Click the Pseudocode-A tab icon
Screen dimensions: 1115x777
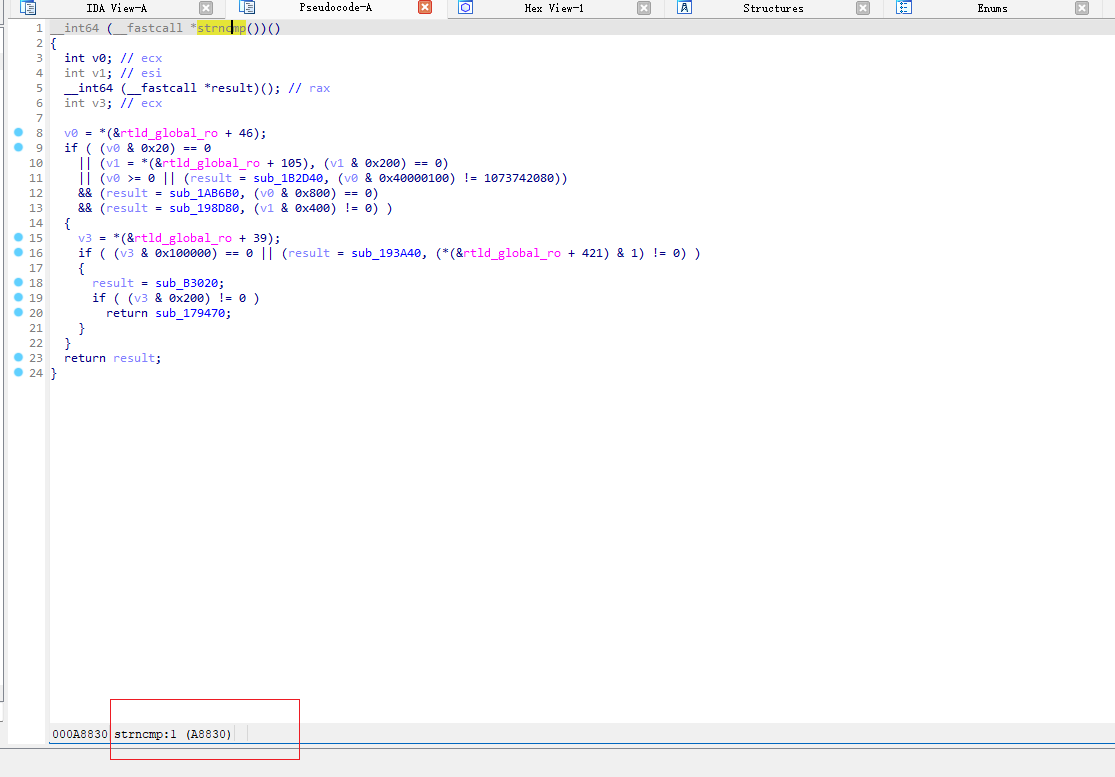[247, 8]
